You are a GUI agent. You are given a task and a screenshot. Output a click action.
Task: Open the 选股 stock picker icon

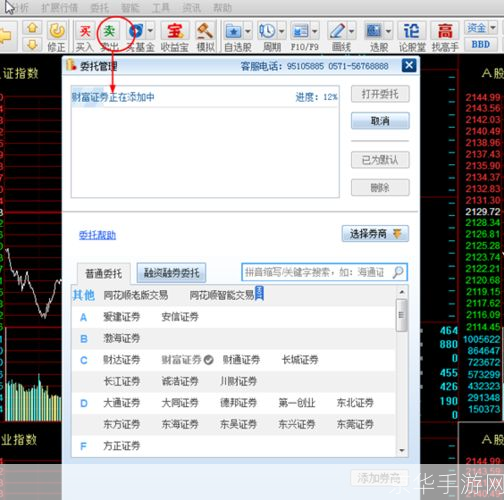point(374,31)
